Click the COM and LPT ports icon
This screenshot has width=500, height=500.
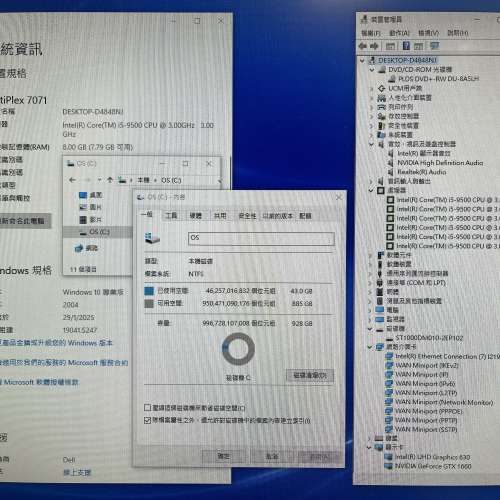pos(380,283)
